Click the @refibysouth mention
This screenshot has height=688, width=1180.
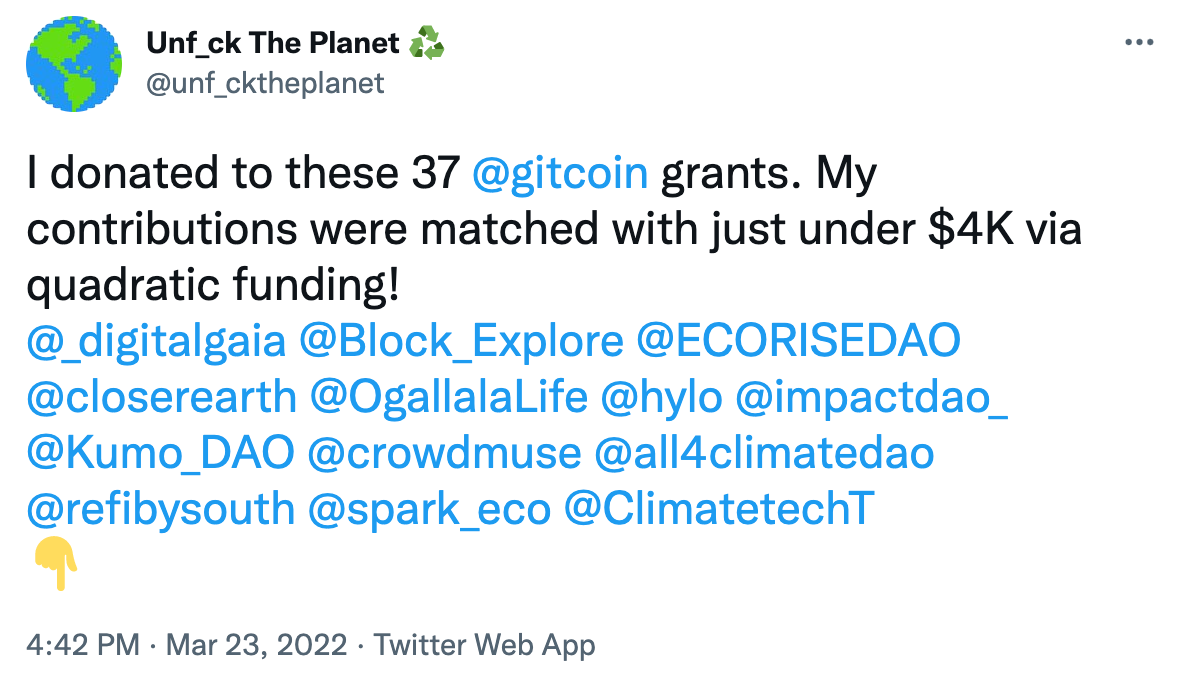(160, 510)
